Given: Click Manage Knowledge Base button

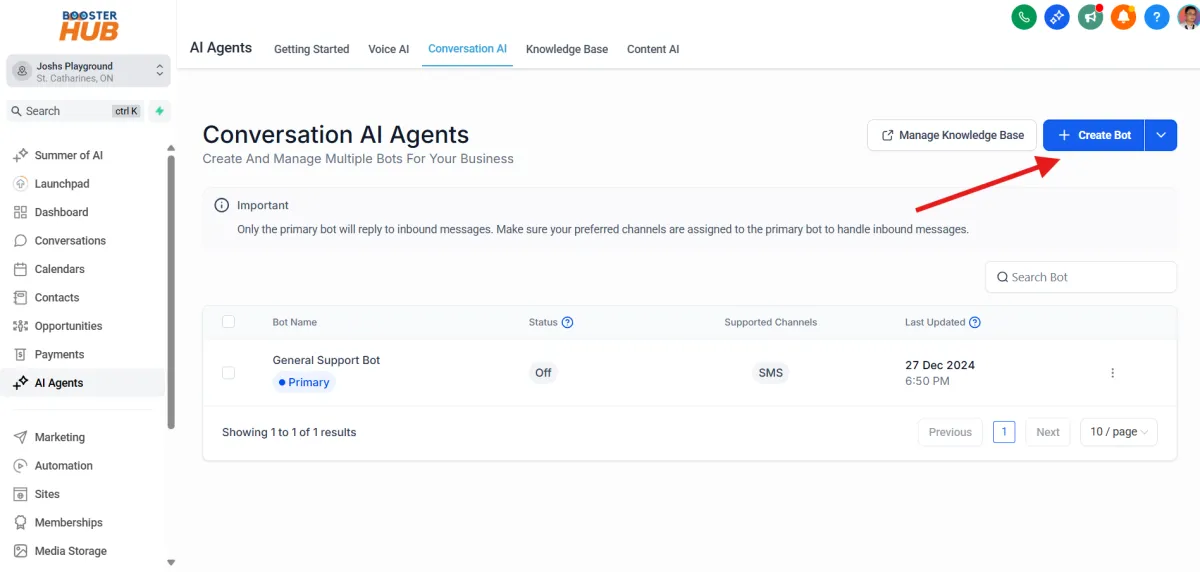Looking at the screenshot, I should (951, 135).
